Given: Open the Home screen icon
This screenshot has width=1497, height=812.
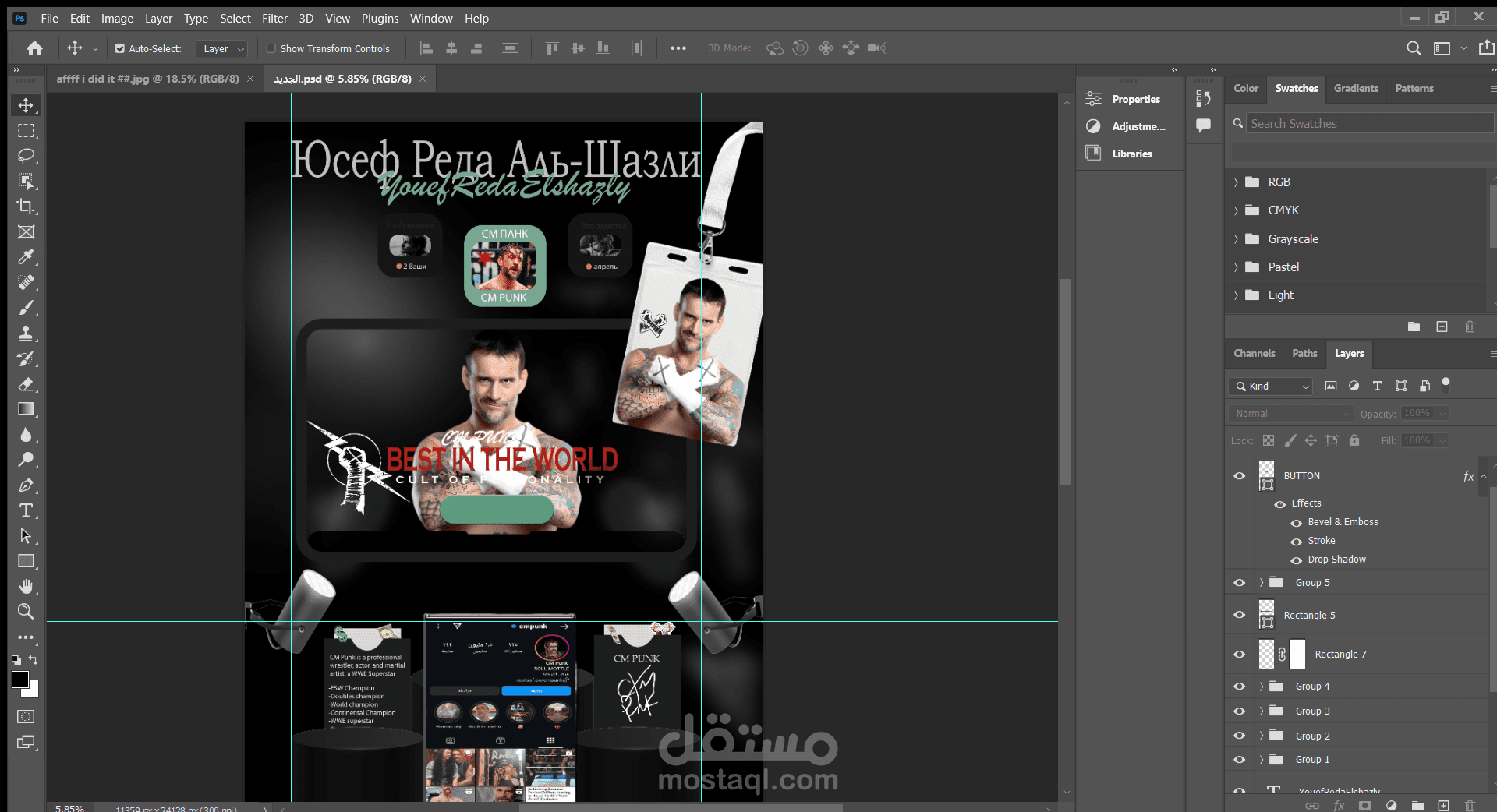Looking at the screenshot, I should pos(34,48).
